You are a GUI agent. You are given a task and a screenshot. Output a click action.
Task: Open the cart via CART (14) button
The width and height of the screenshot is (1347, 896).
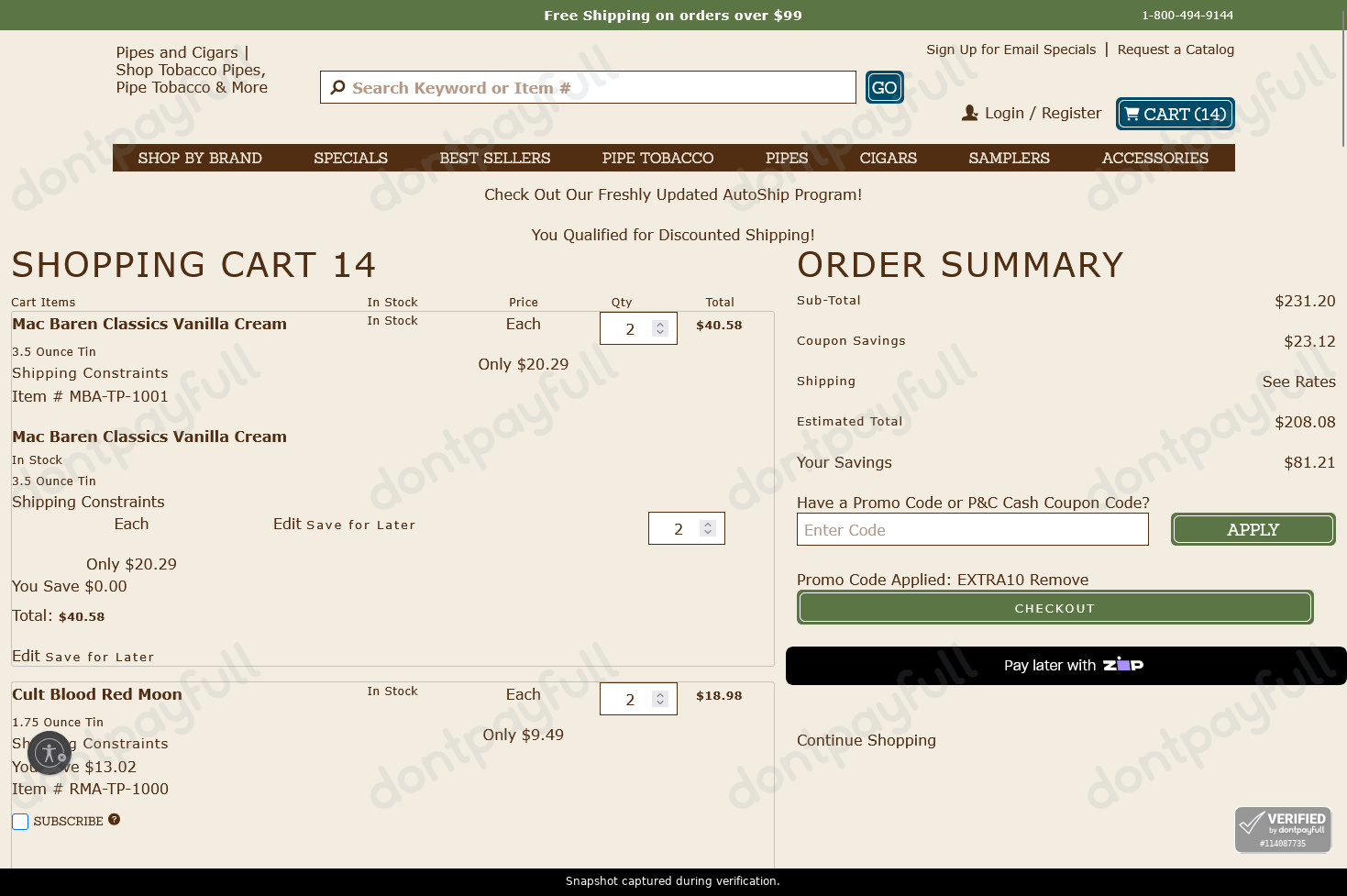pyautogui.click(x=1175, y=114)
